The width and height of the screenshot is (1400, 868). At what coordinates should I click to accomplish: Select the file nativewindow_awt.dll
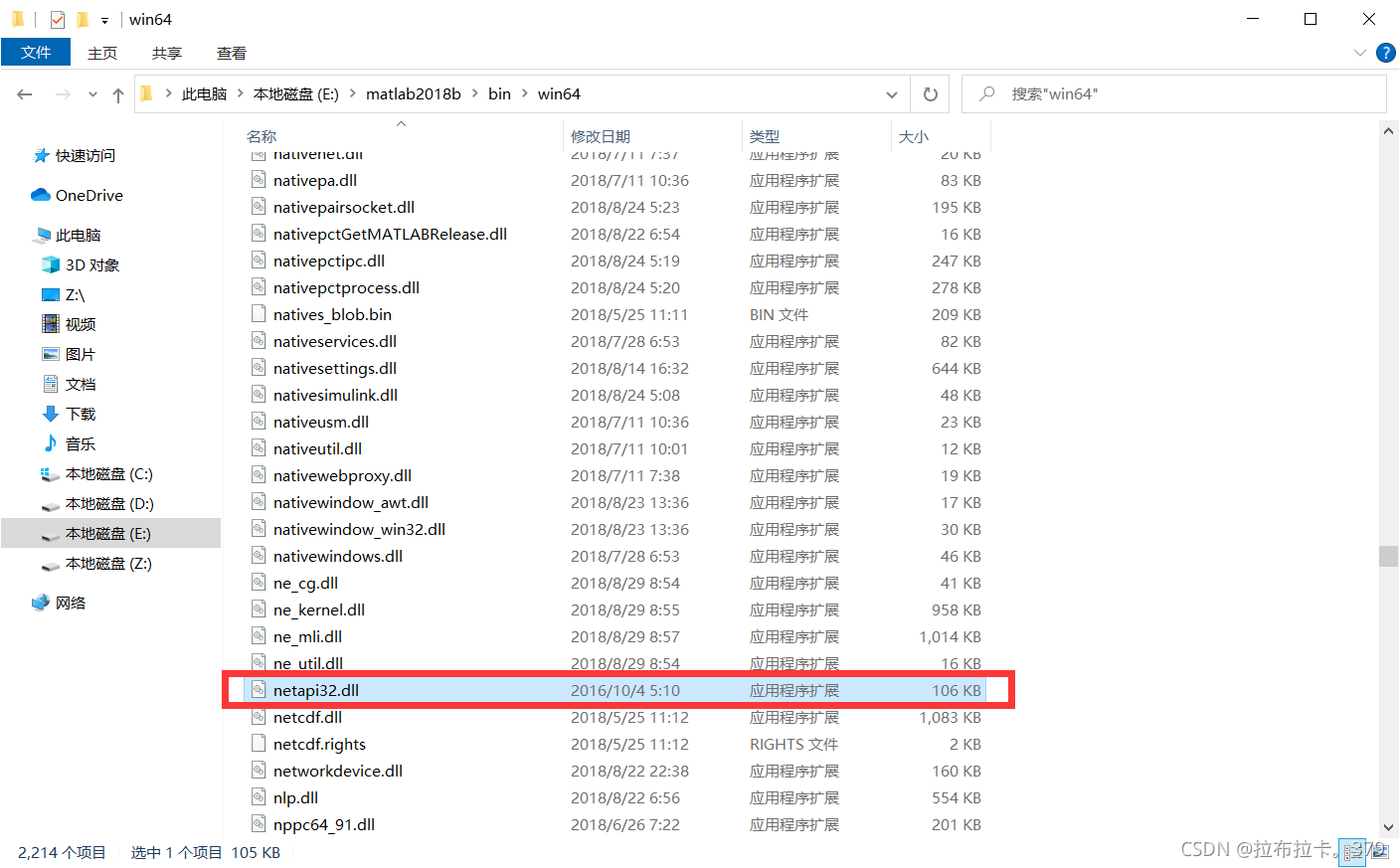point(351,502)
